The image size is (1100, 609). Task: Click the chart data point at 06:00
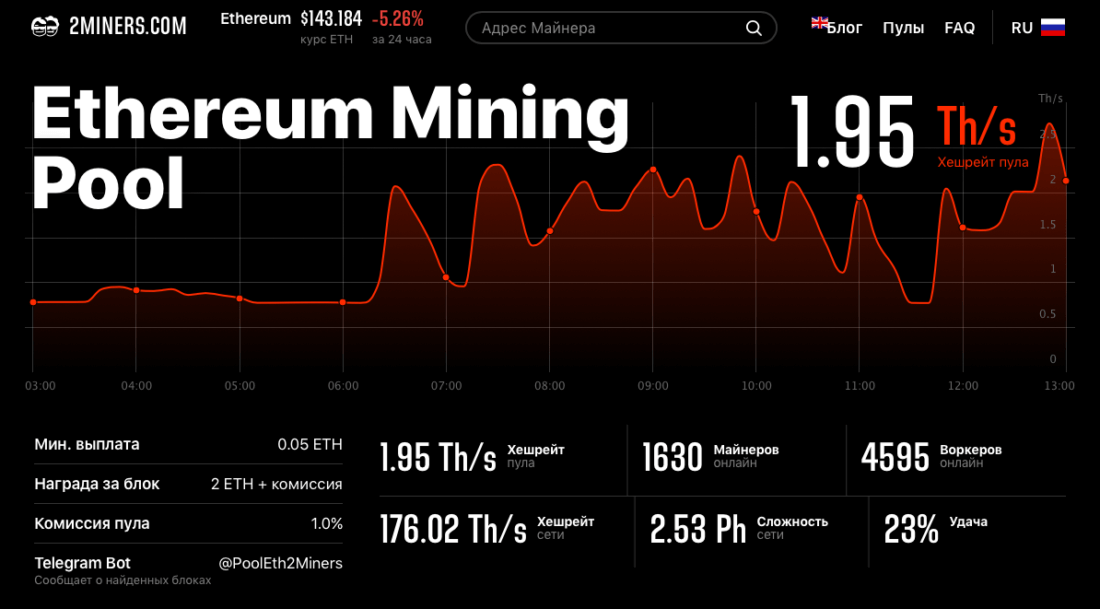(x=342, y=302)
